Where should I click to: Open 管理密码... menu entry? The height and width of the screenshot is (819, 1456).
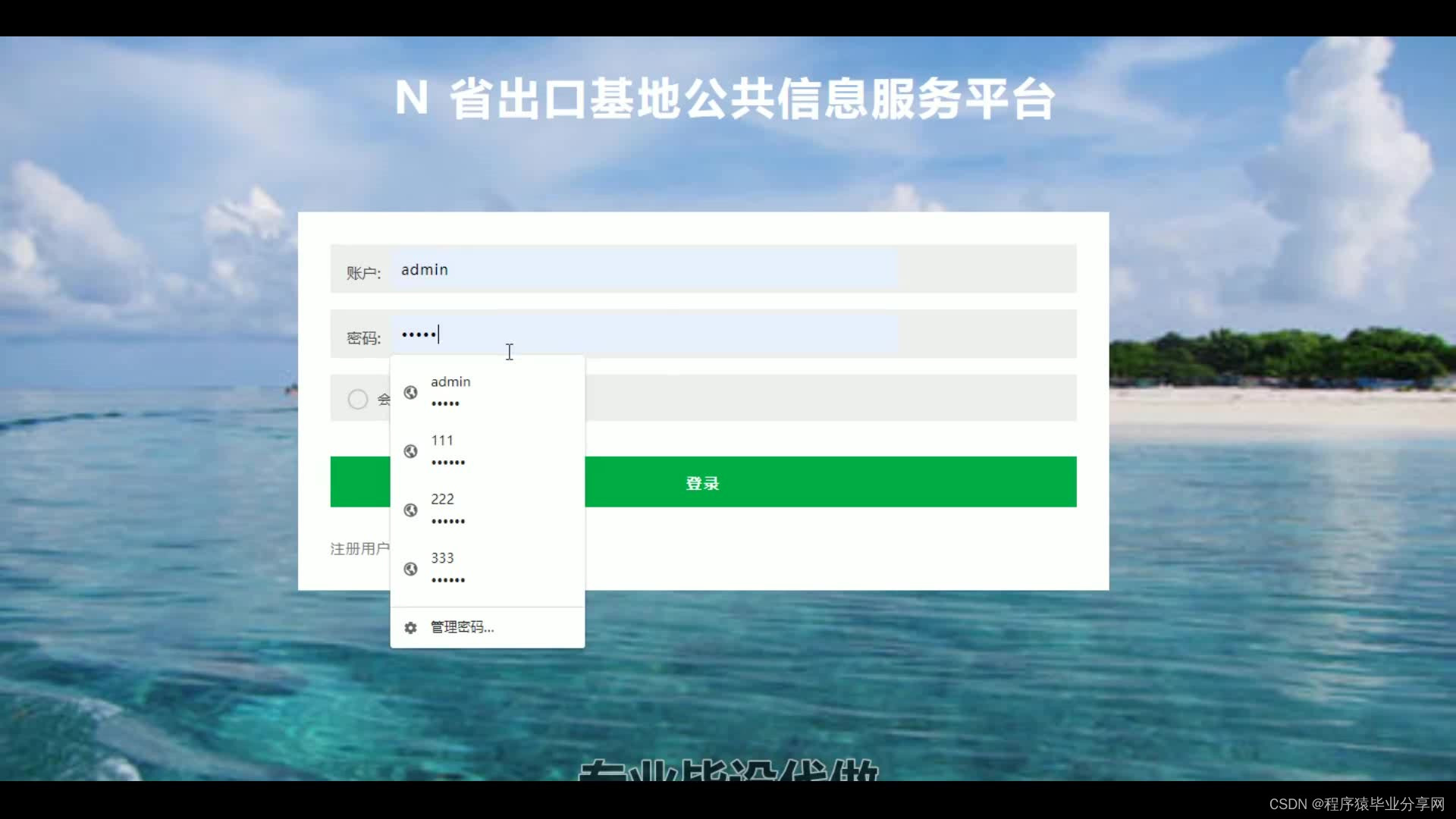click(x=462, y=627)
